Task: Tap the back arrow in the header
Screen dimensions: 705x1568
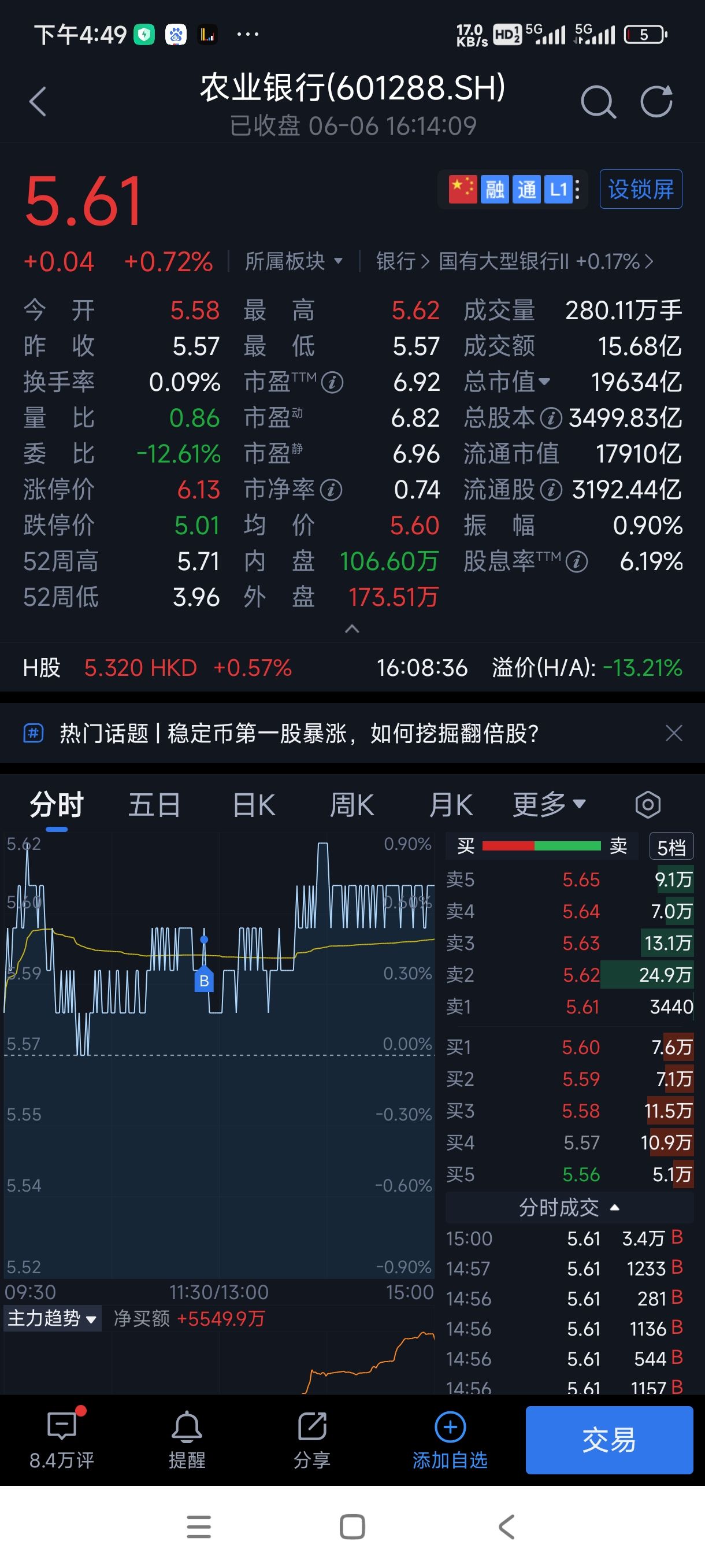Action: 38,101
